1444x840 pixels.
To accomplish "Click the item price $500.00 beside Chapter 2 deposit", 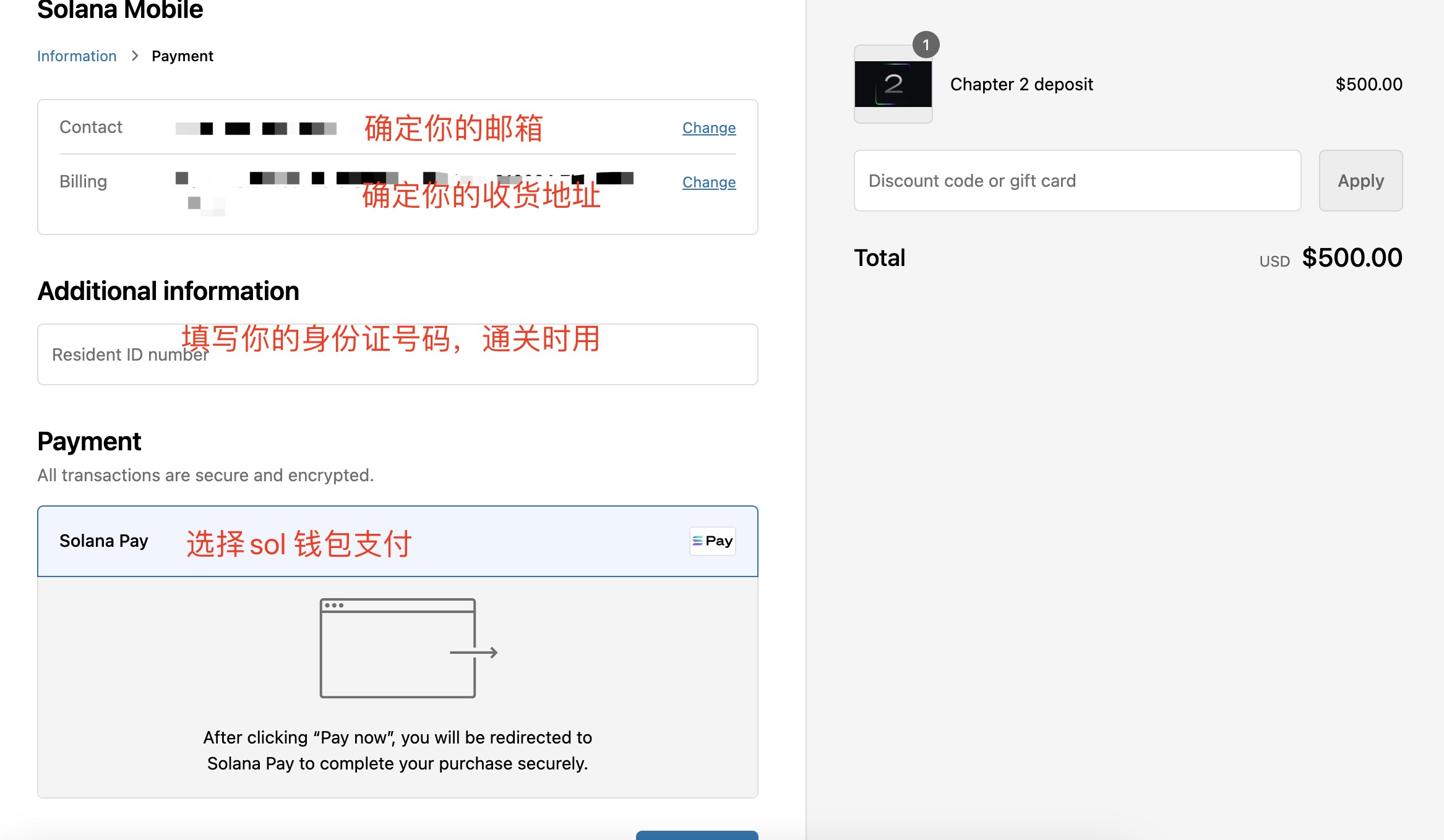I will [1369, 84].
